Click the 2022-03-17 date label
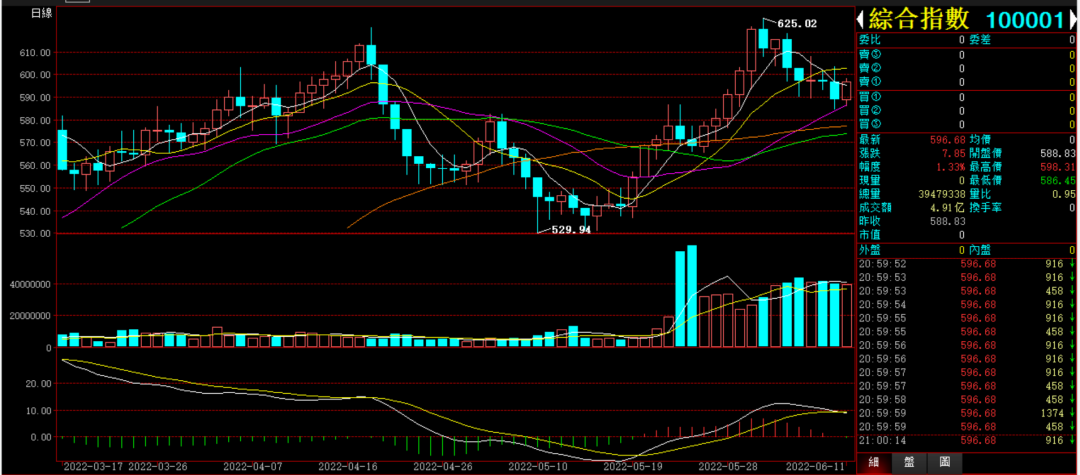The width and height of the screenshot is (1080, 475). [92, 467]
